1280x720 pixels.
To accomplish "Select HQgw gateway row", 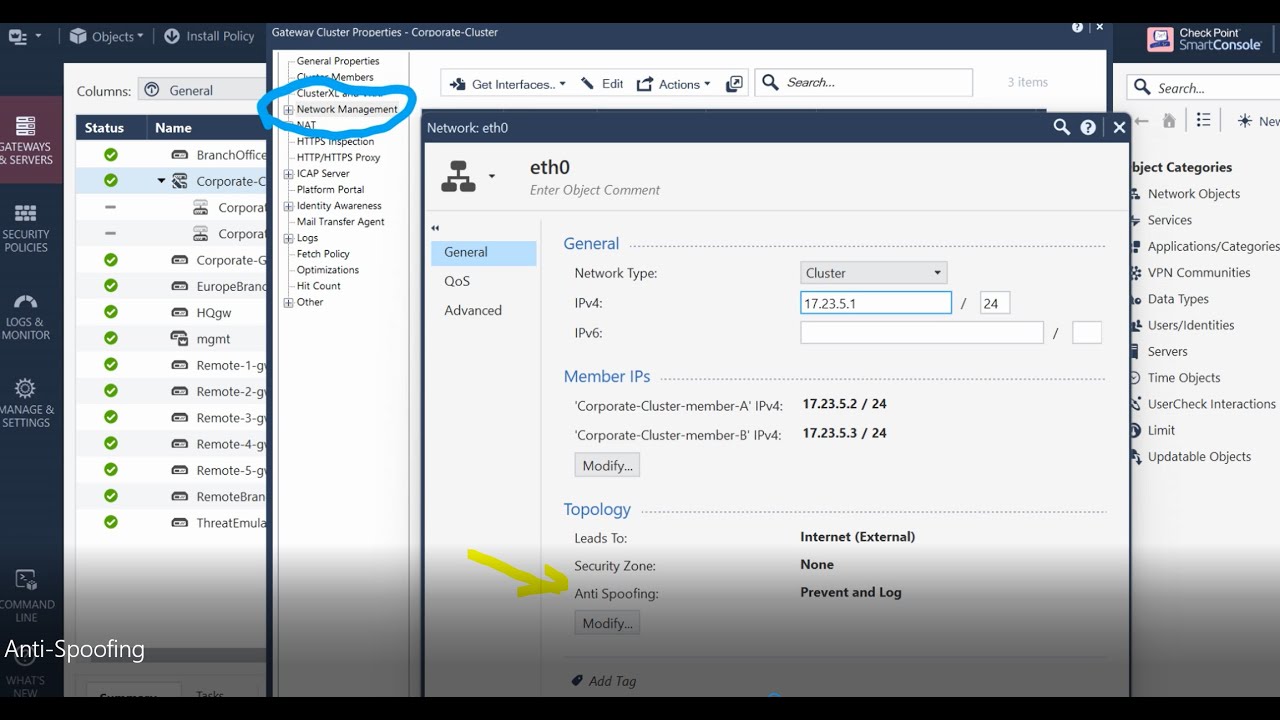I will coord(171,312).
